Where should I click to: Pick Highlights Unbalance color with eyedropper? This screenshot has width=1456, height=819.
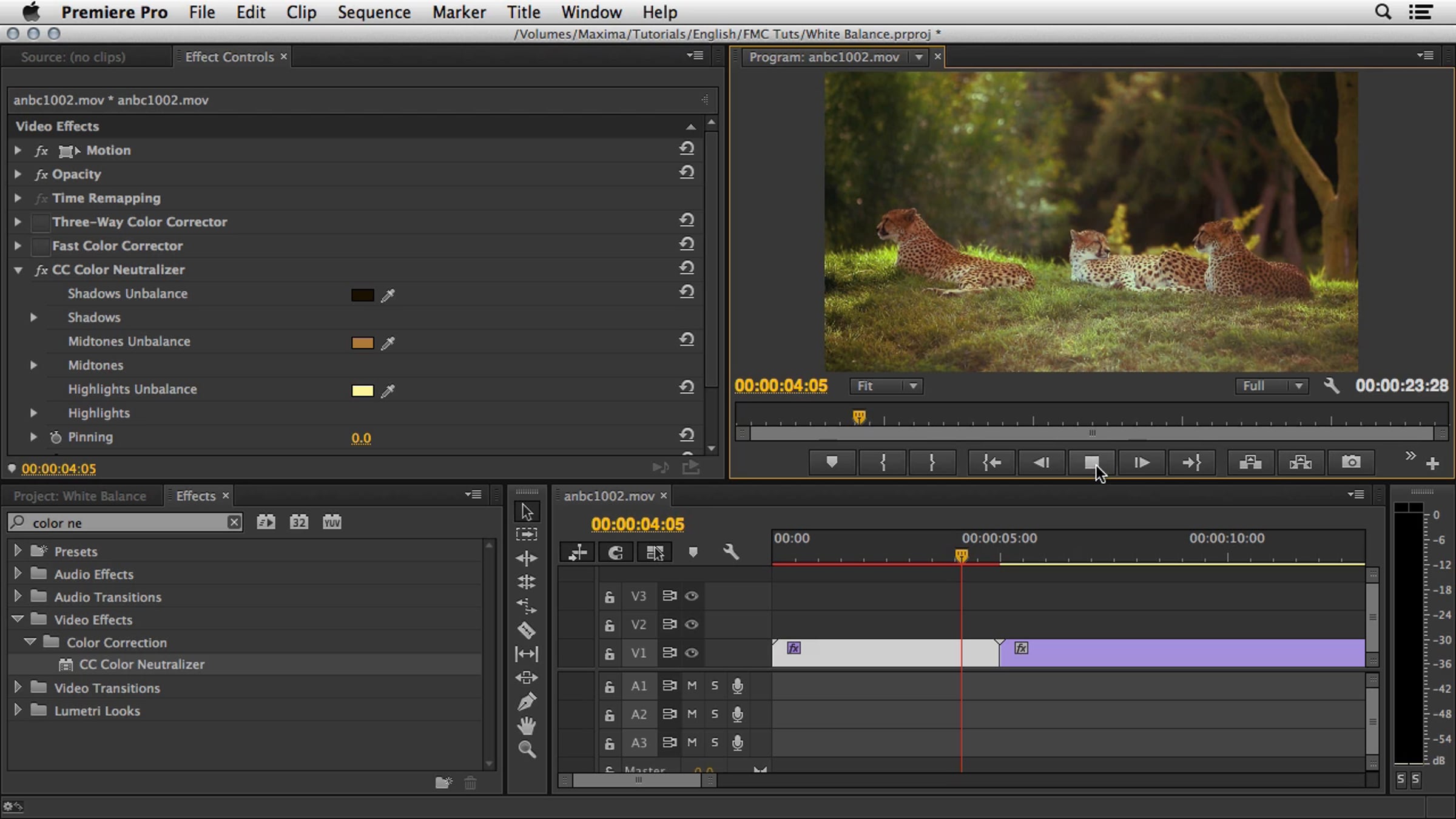point(388,391)
